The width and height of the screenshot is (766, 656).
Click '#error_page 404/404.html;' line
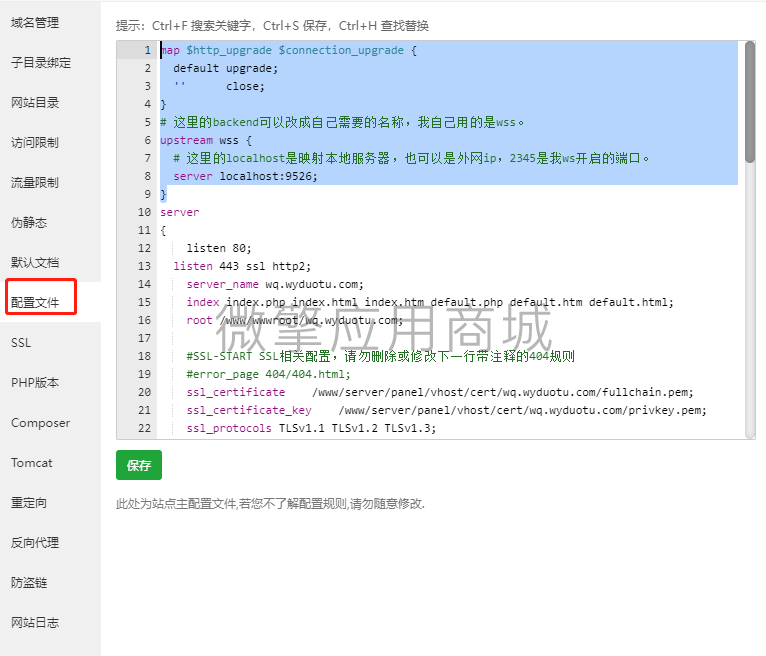click(268, 375)
